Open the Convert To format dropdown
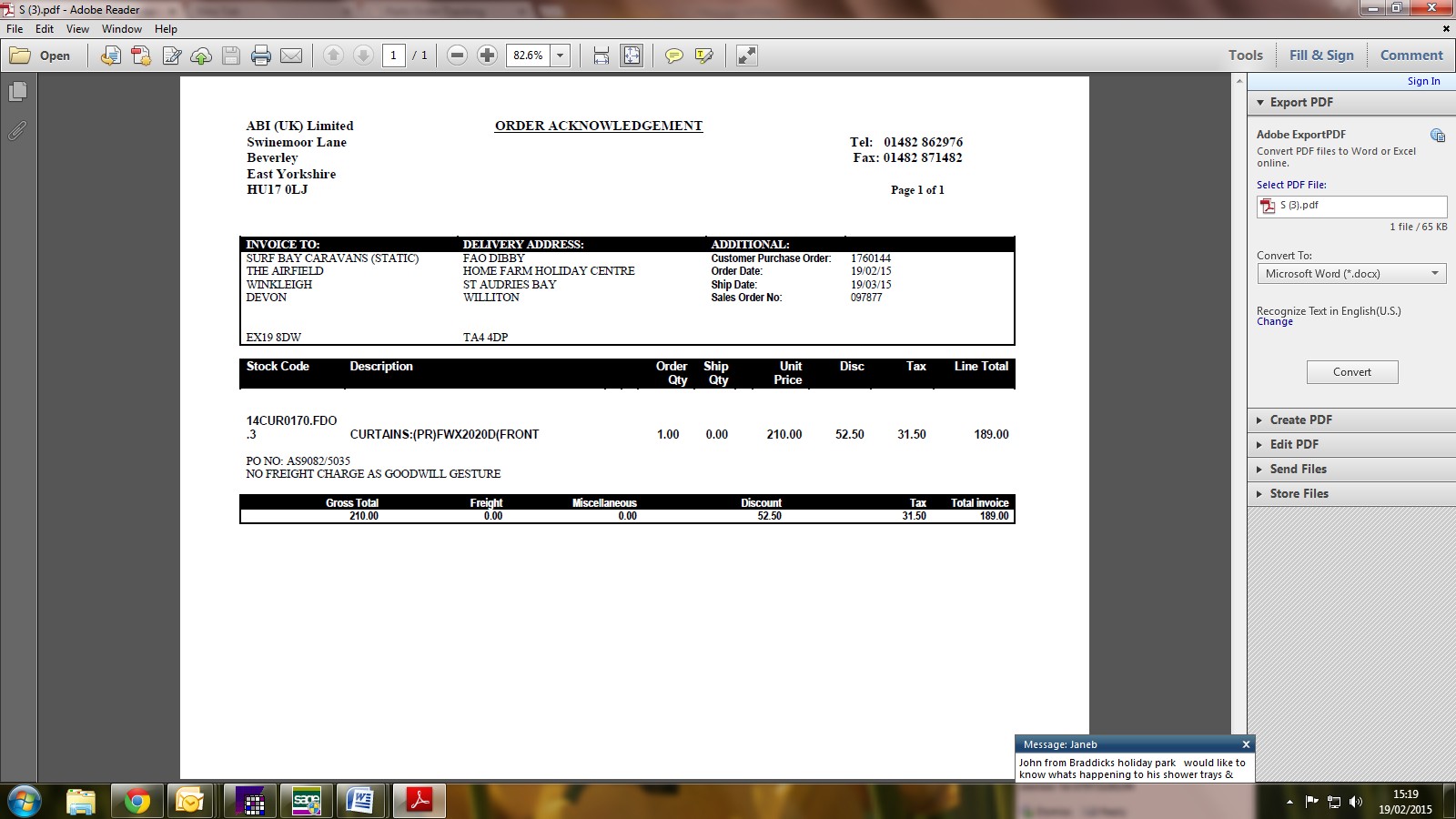 pyautogui.click(x=1351, y=274)
